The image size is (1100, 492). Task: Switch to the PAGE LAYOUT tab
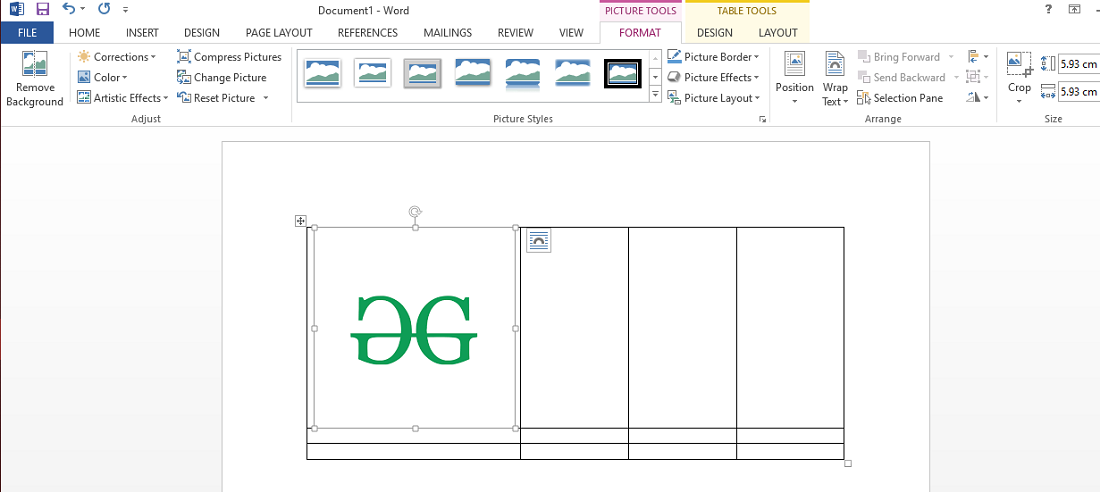(x=279, y=32)
